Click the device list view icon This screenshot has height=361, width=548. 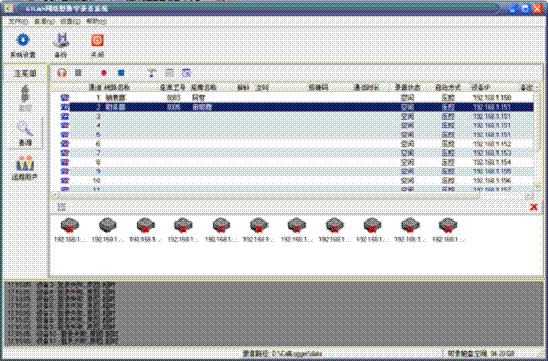coord(62,207)
